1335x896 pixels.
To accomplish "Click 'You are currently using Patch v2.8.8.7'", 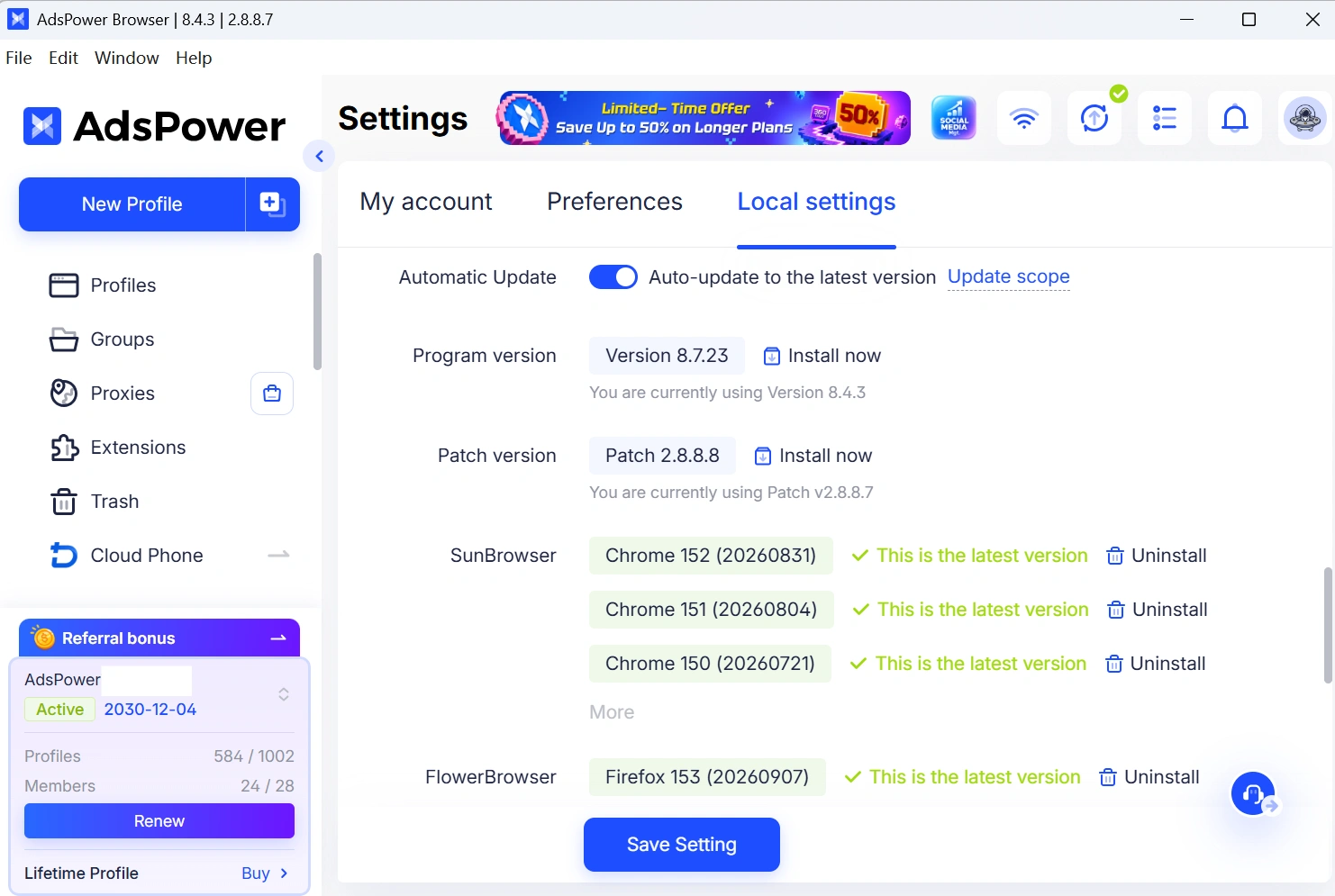I will point(731,493).
